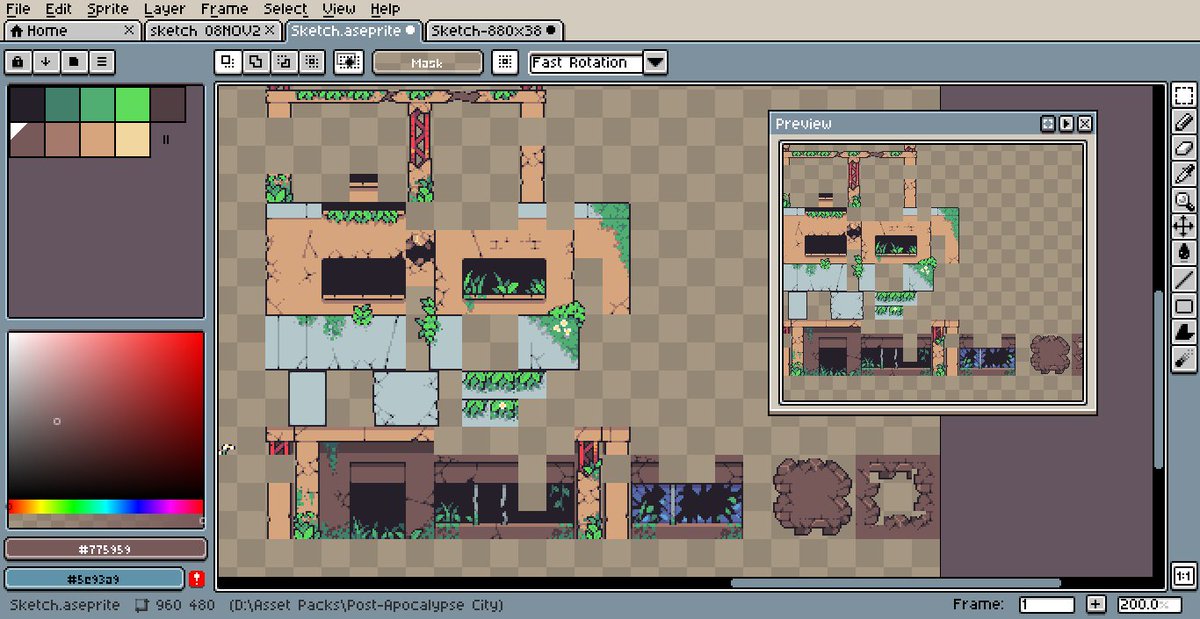This screenshot has width=1200, height=619.
Task: Open the Help menu
Action: click(x=386, y=9)
